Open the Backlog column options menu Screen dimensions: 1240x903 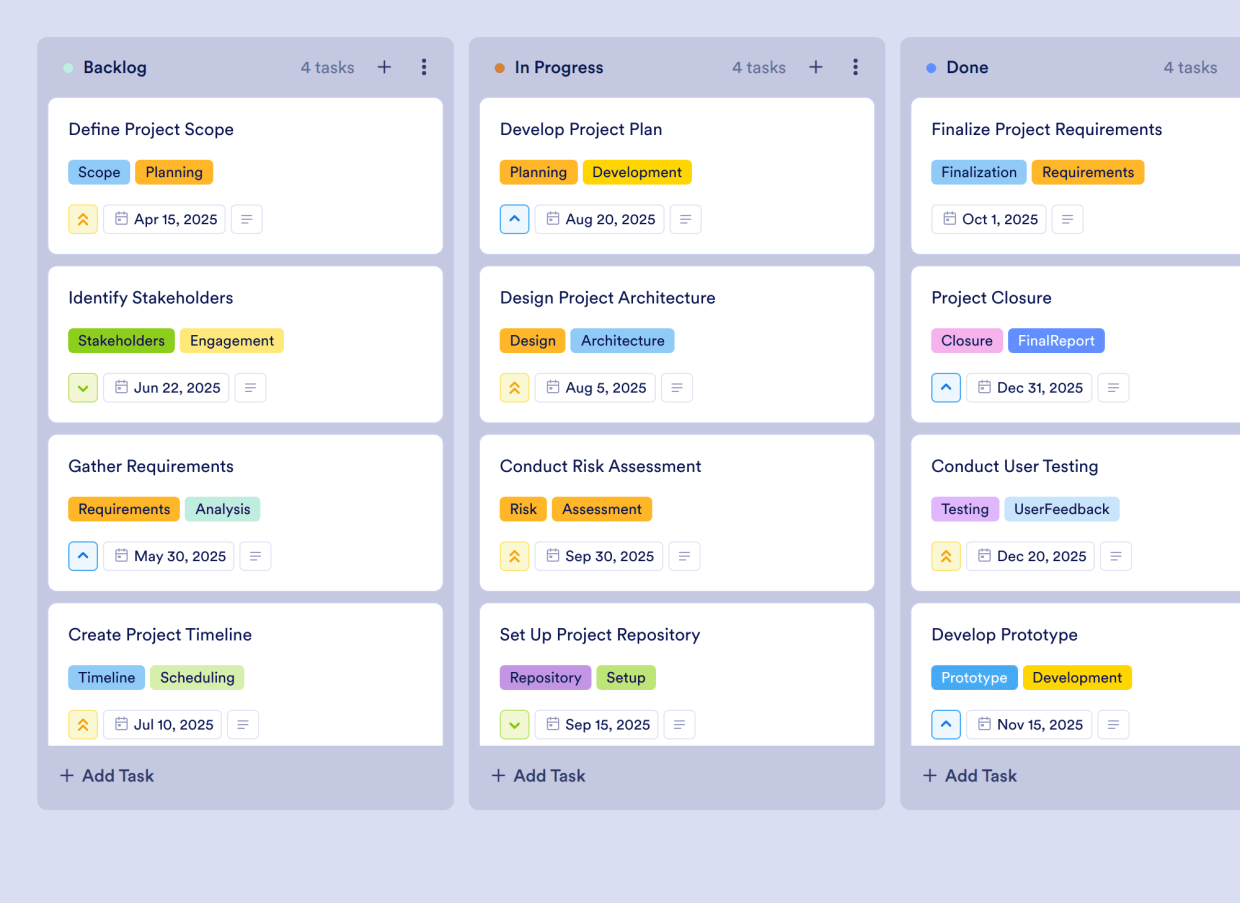tap(424, 67)
